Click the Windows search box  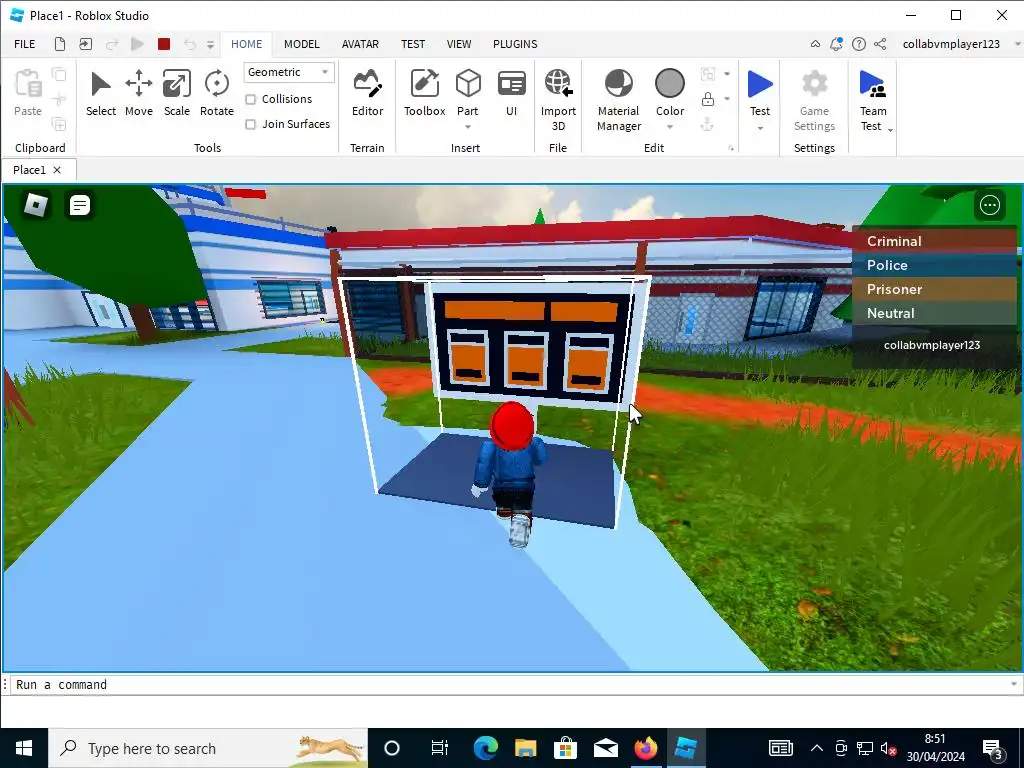coord(208,748)
